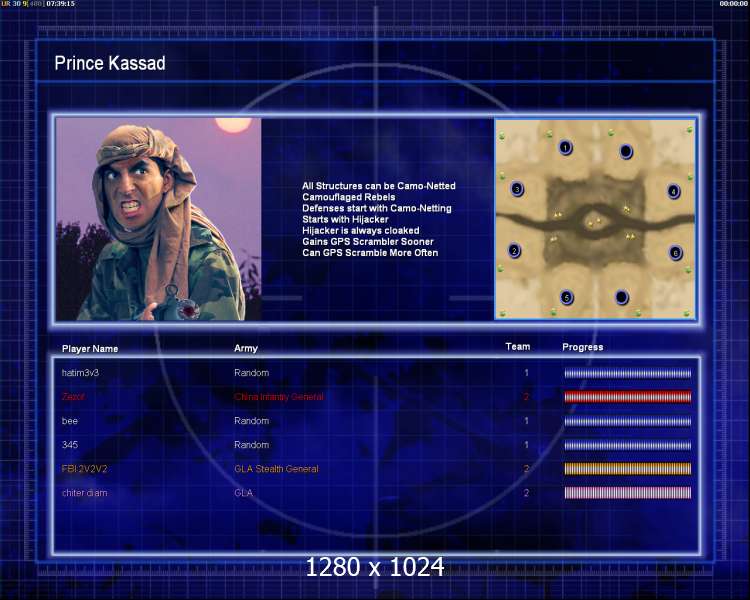This screenshot has width=750, height=600.
Task: Click chiter diam's pink progress bar
Action: [628, 493]
